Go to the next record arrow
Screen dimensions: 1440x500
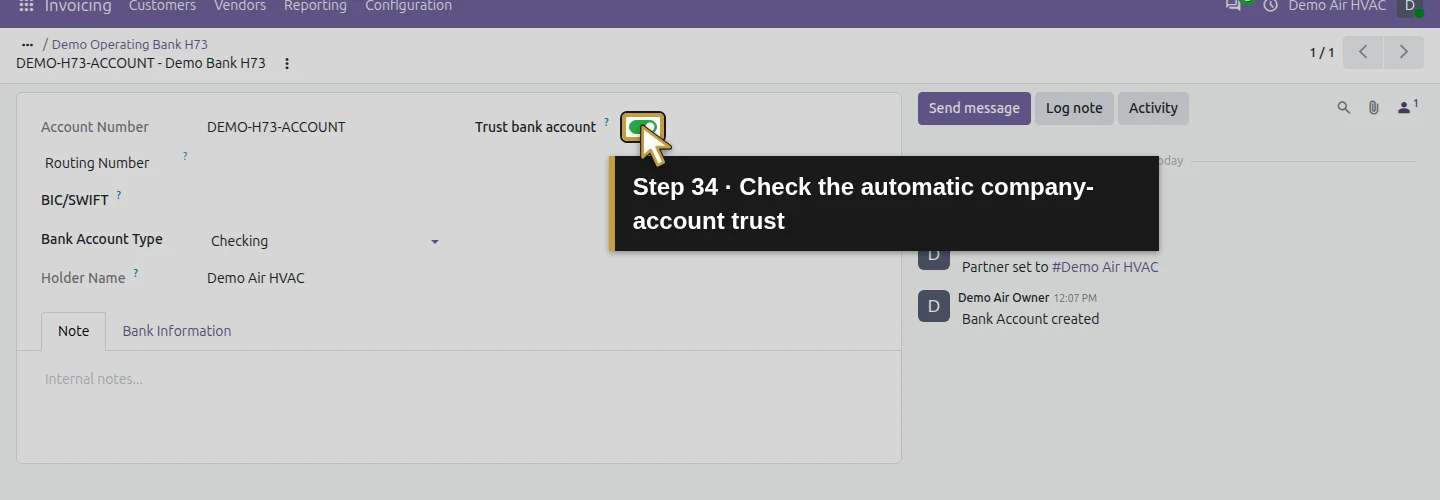[1404, 52]
